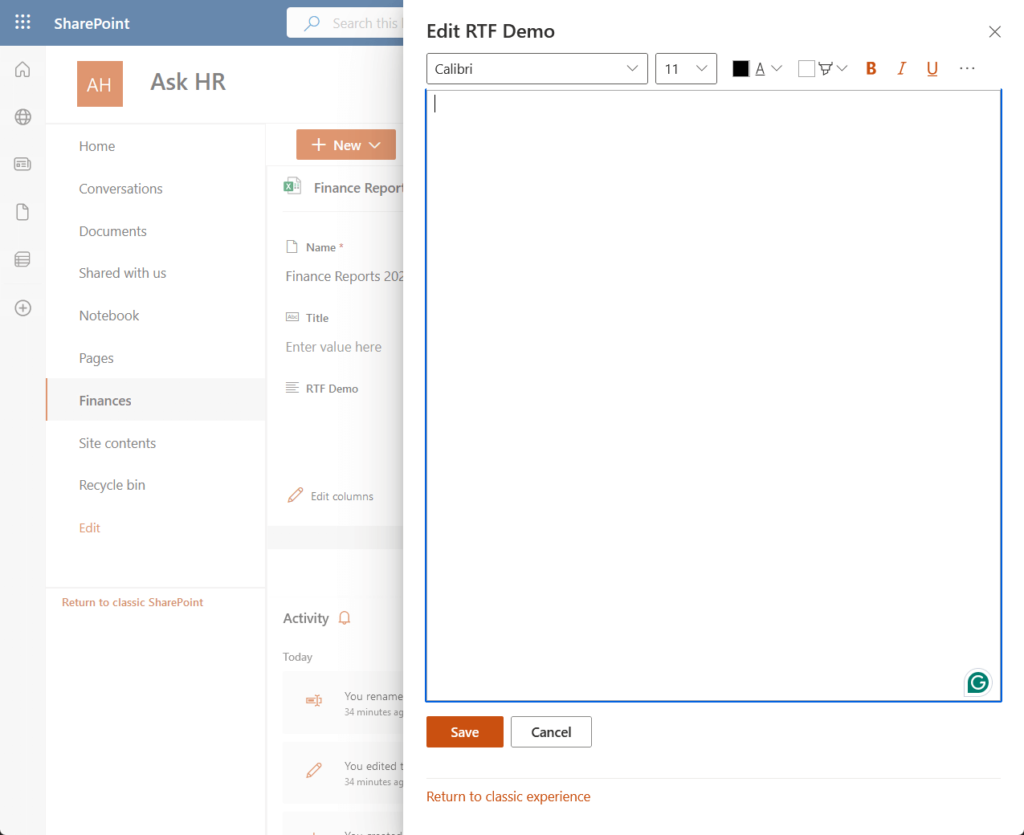1024x835 pixels.
Task: Click Return to classic experience link
Action: click(x=508, y=796)
